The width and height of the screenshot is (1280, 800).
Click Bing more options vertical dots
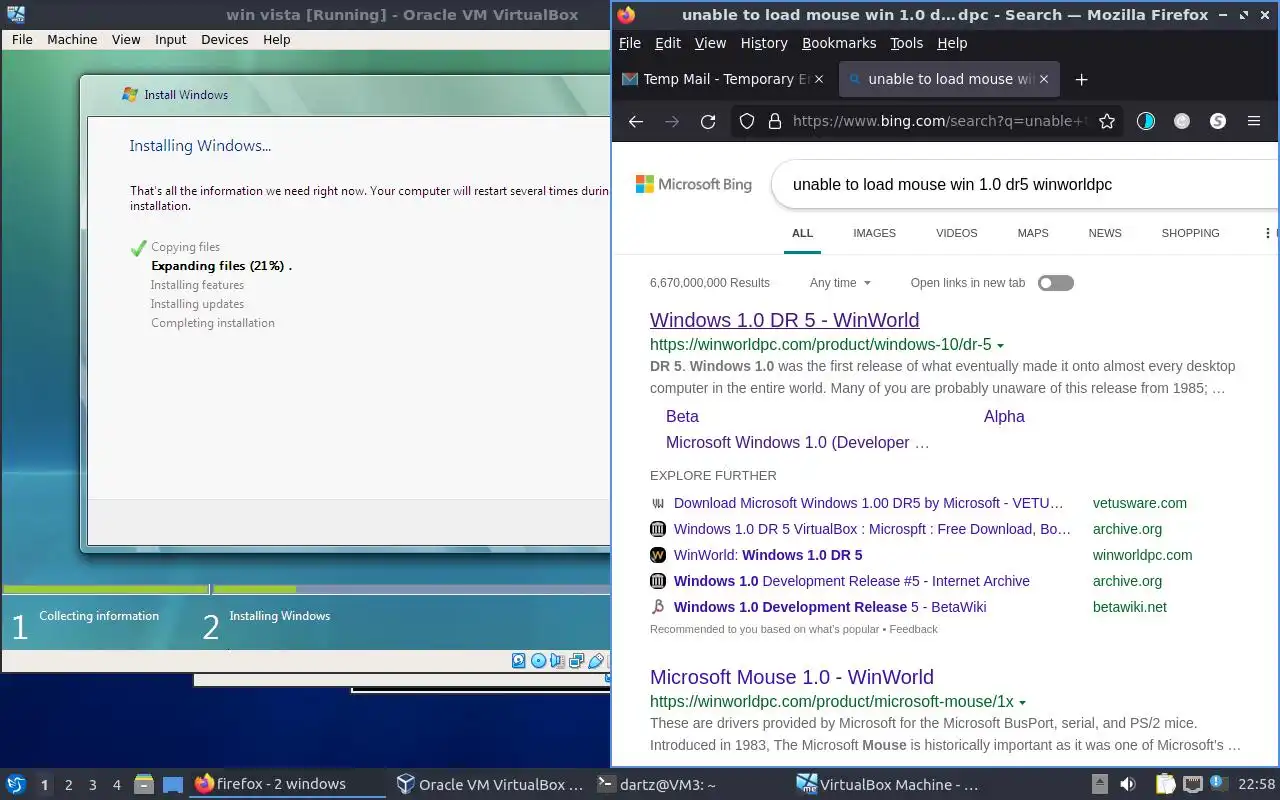(x=1267, y=233)
